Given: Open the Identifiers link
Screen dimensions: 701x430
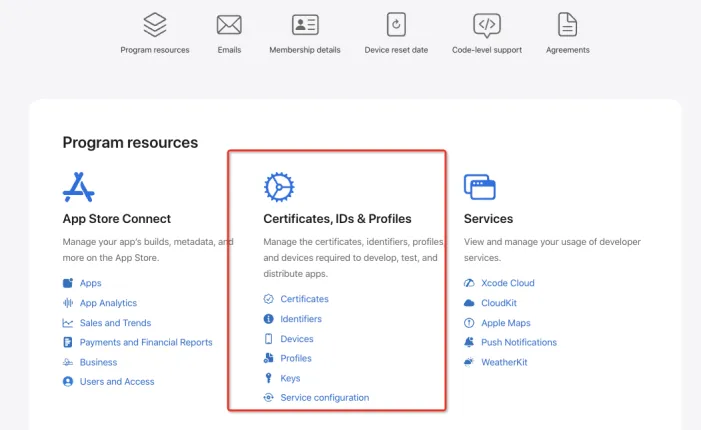Looking at the screenshot, I should coord(301,319).
